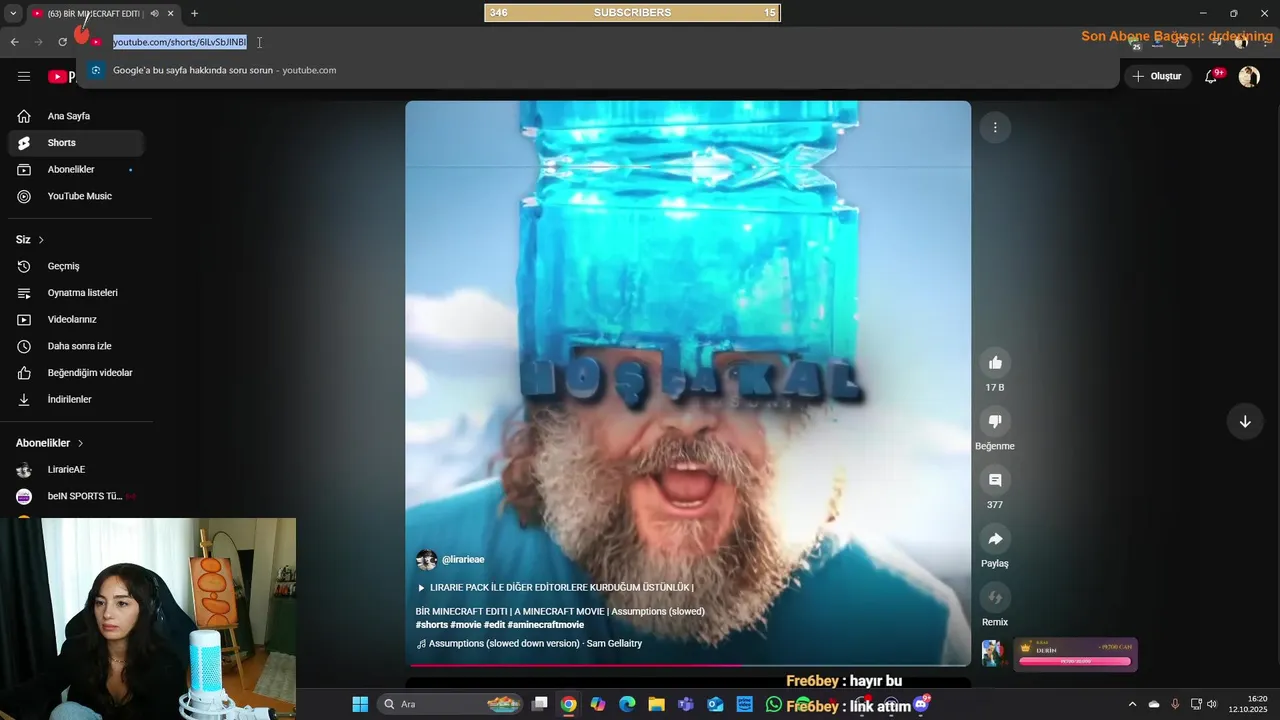Image resolution: width=1280 pixels, height=720 pixels.
Task: Click the Remix button
Action: click(x=995, y=598)
